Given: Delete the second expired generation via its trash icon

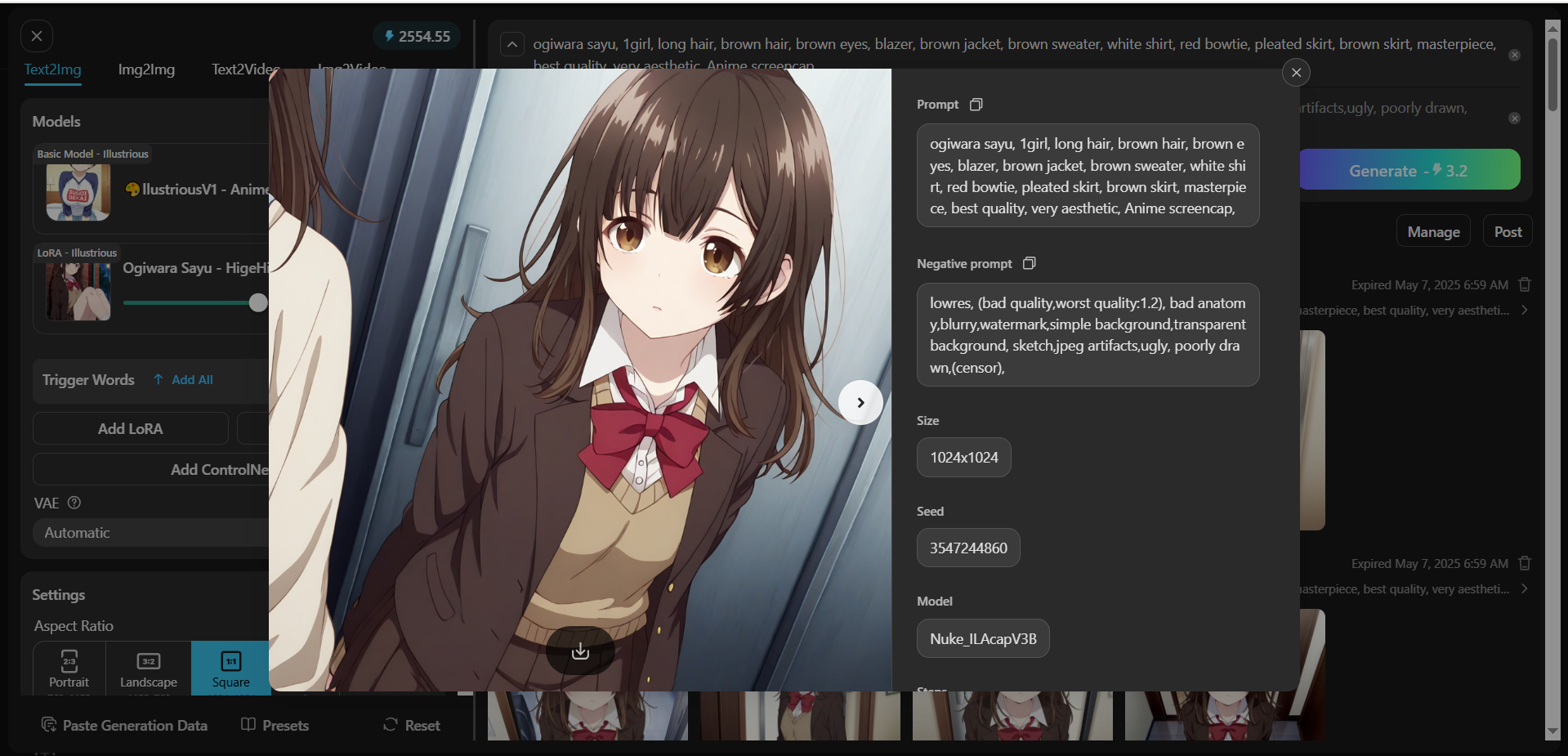Looking at the screenshot, I should (1525, 563).
